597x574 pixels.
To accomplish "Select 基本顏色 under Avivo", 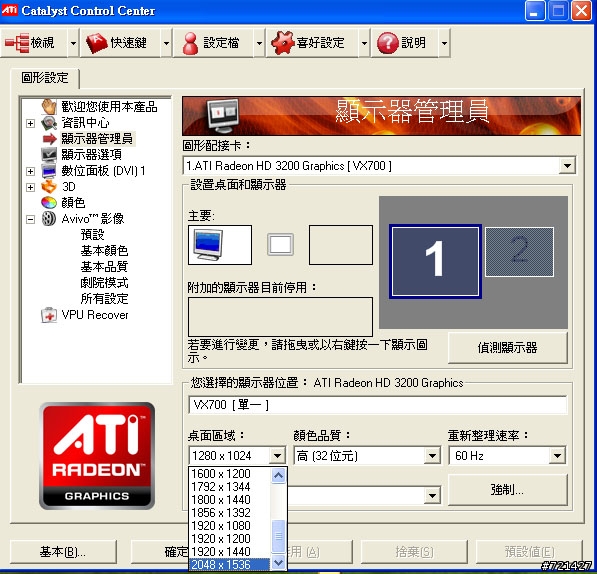I will pyautogui.click(x=104, y=250).
